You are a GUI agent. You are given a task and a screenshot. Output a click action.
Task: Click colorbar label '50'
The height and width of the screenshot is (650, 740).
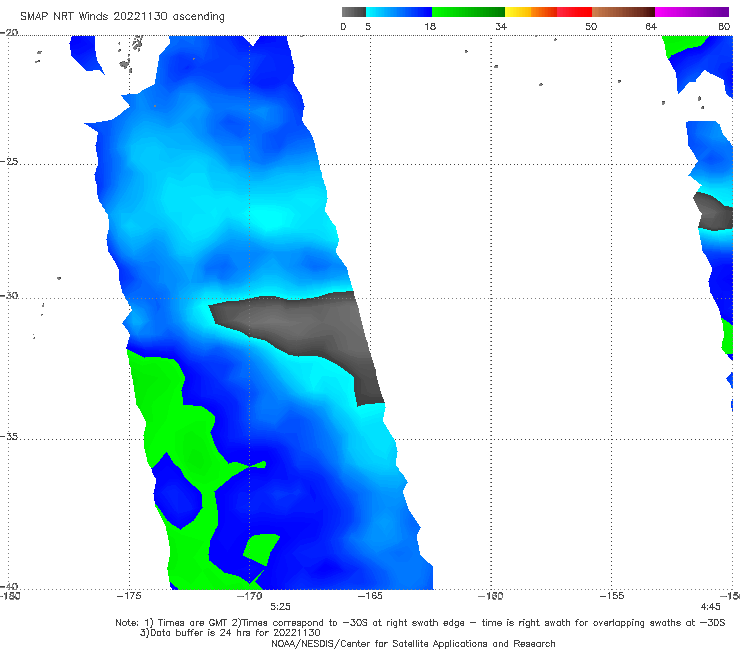[x=591, y=27]
